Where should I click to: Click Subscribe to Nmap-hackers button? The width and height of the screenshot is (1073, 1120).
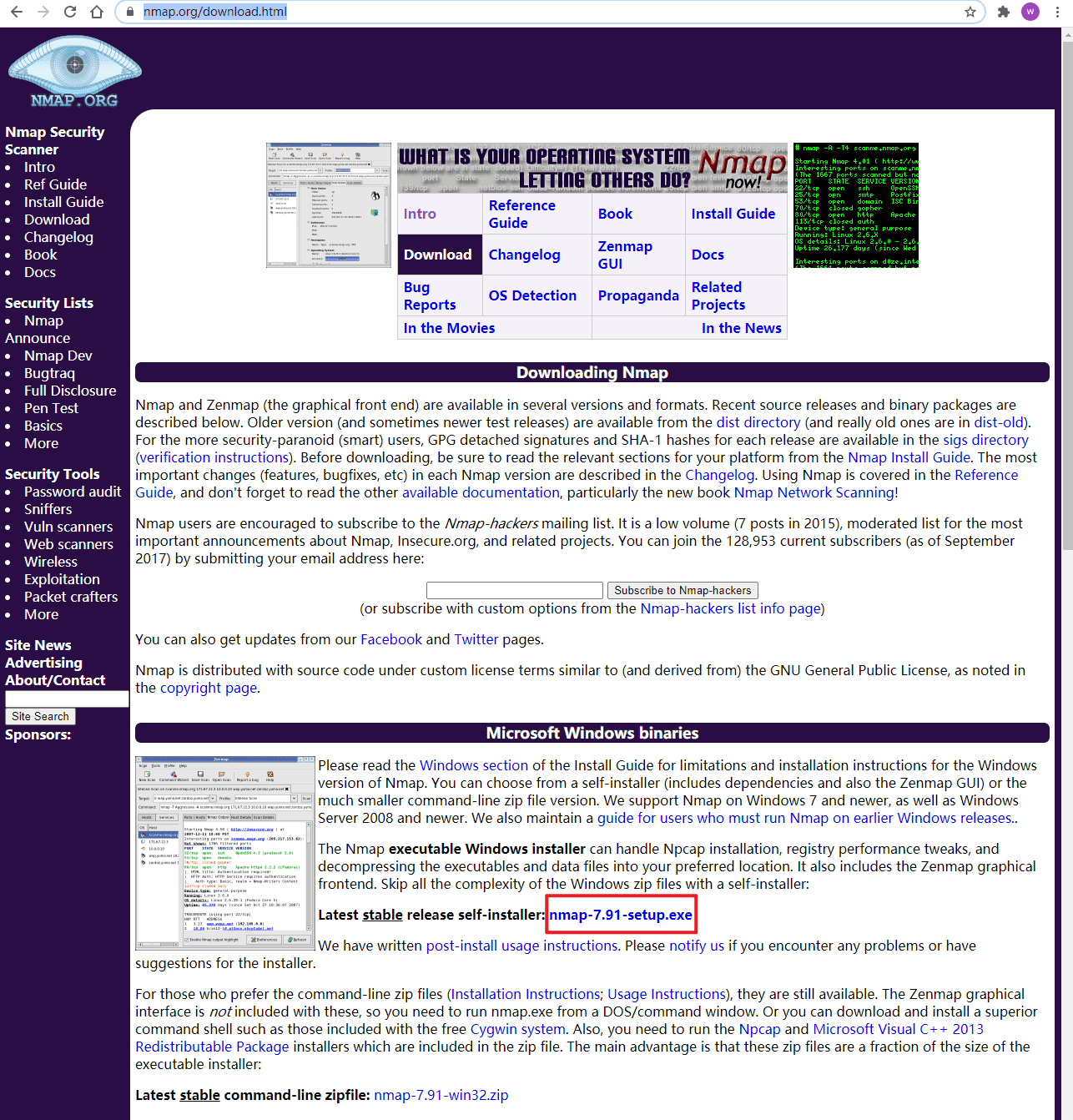click(x=683, y=590)
